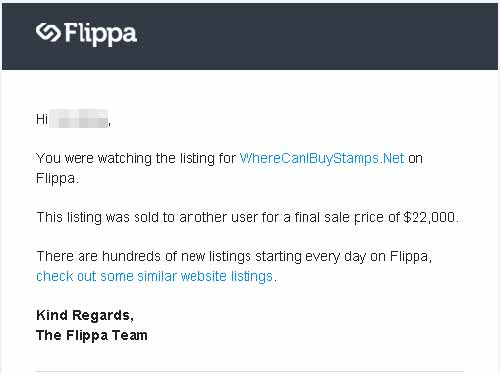Open the WhereCanIBuyStamps.Net listing link
Viewport: 500px width, 374px height.
(x=322, y=158)
